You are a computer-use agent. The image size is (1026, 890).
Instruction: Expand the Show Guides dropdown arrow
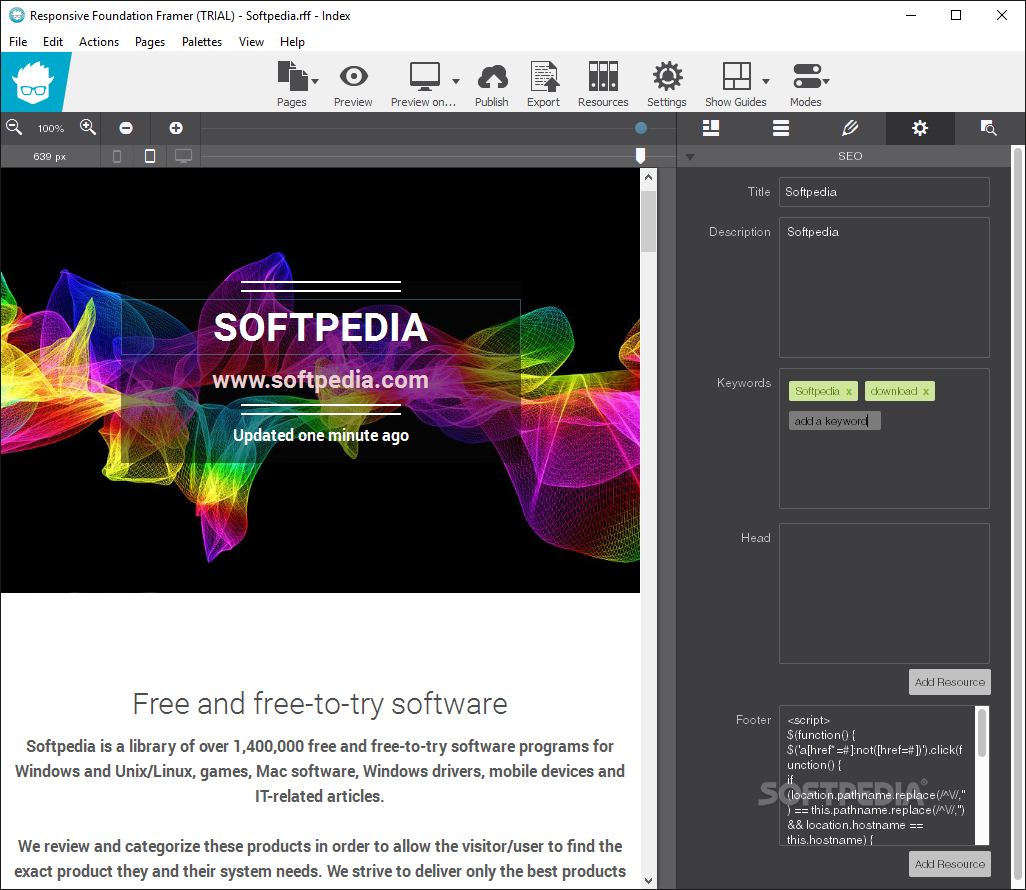766,81
